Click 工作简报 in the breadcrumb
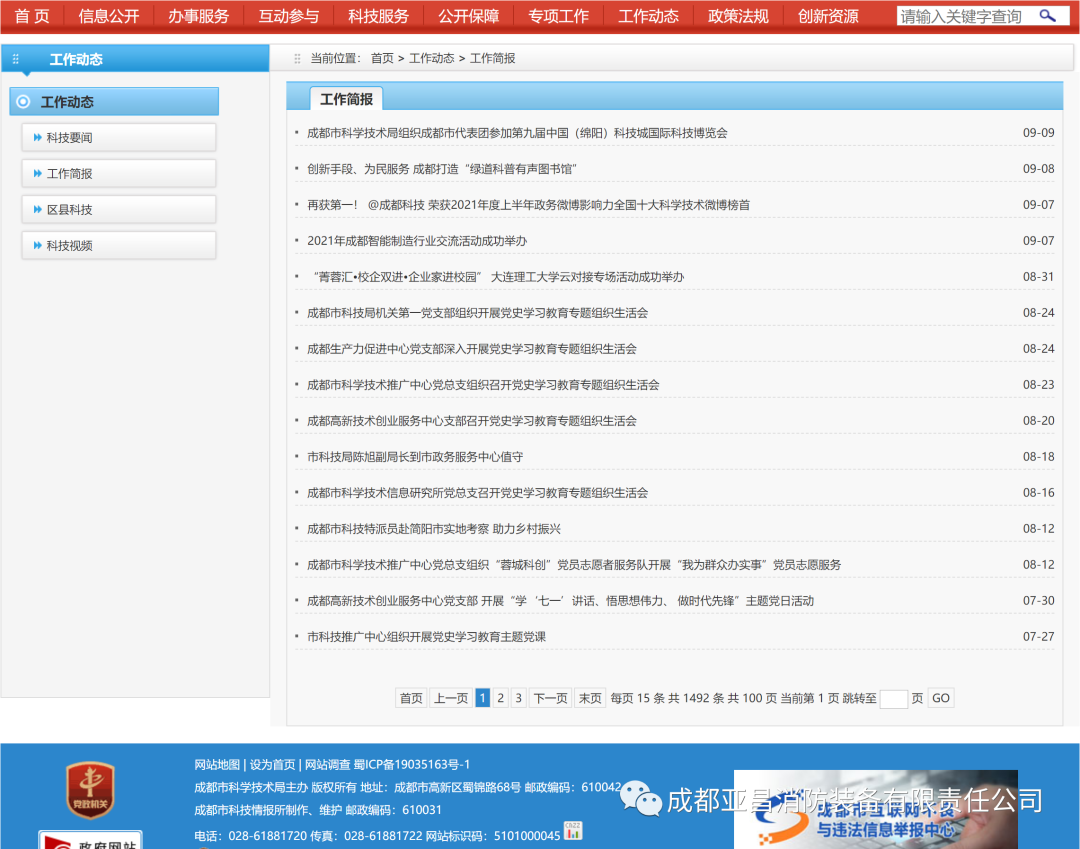The height and width of the screenshot is (849, 1080). point(492,59)
